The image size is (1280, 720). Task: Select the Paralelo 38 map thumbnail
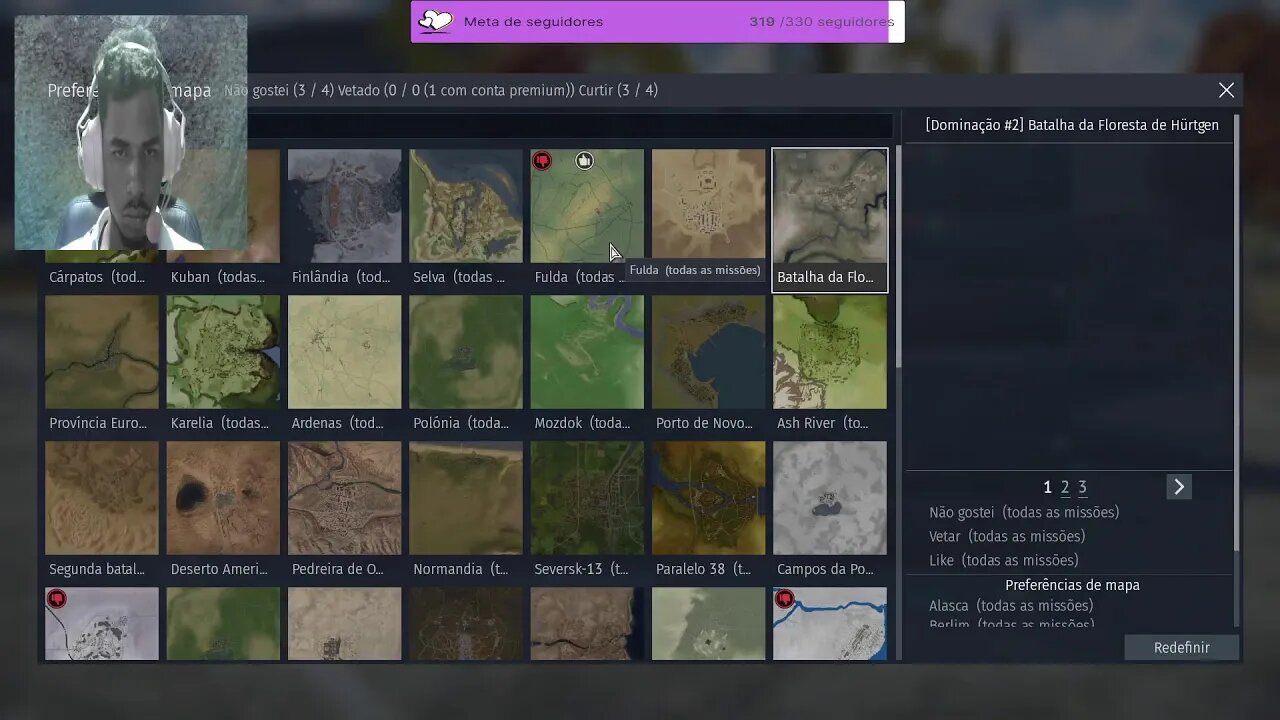click(708, 498)
